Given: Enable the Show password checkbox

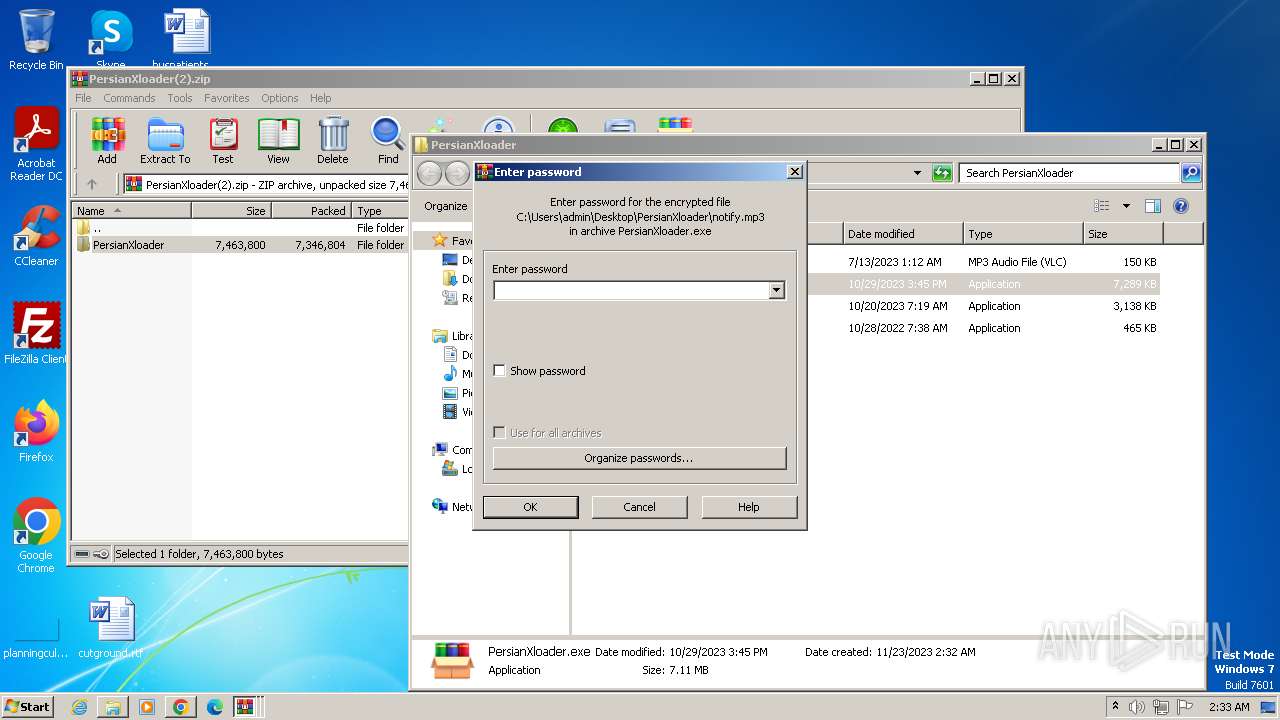Looking at the screenshot, I should point(500,371).
